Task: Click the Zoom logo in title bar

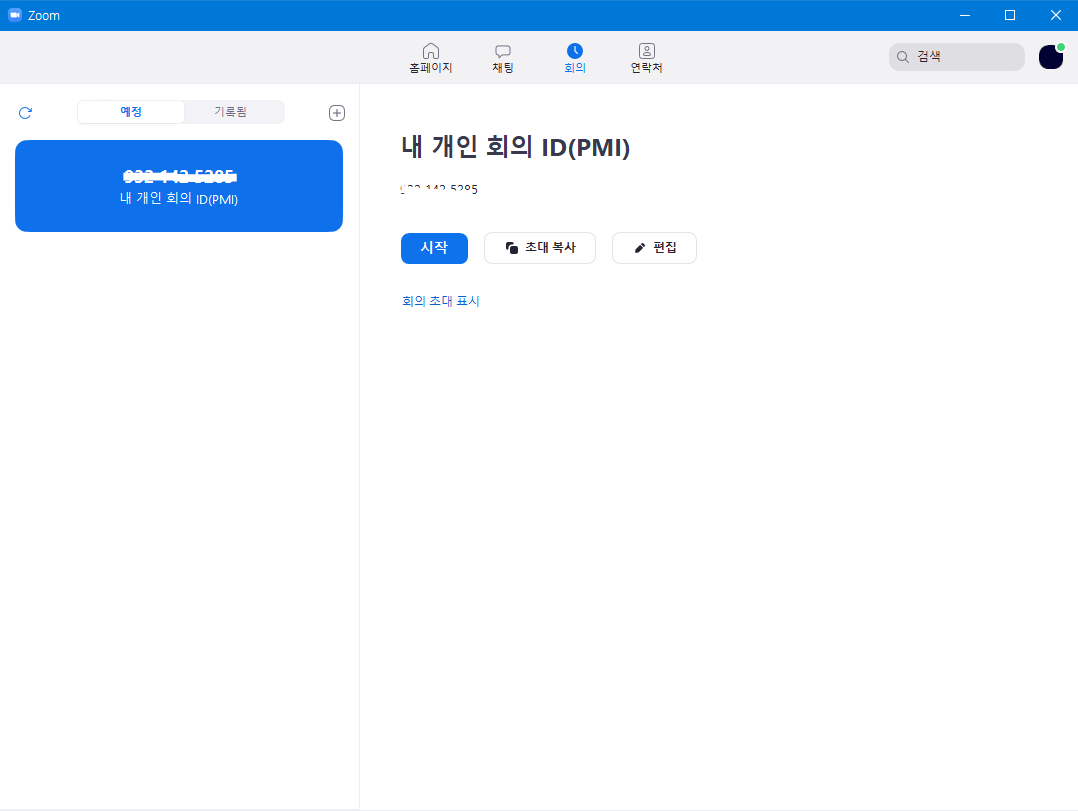Action: (15, 15)
